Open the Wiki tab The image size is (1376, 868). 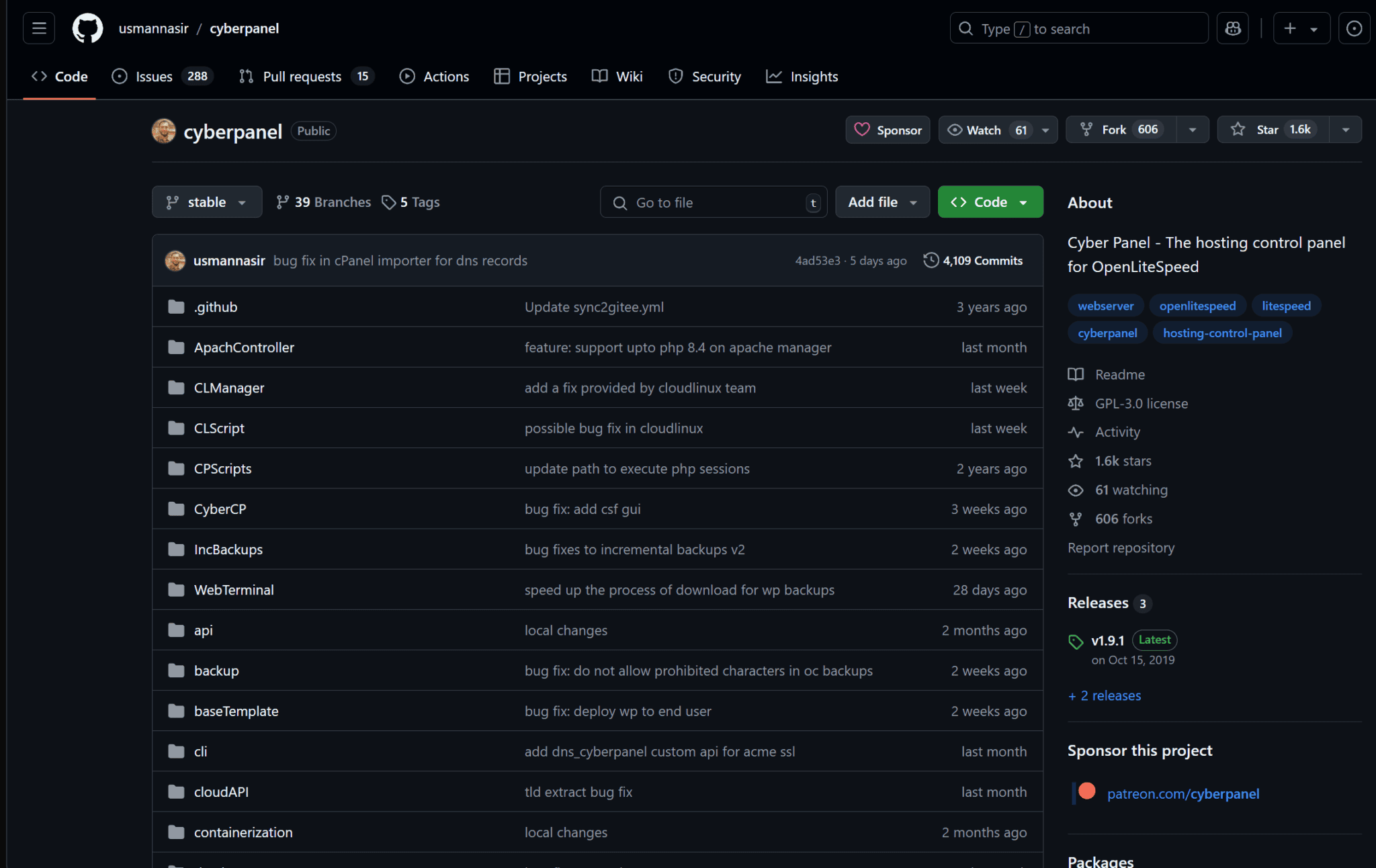click(617, 77)
